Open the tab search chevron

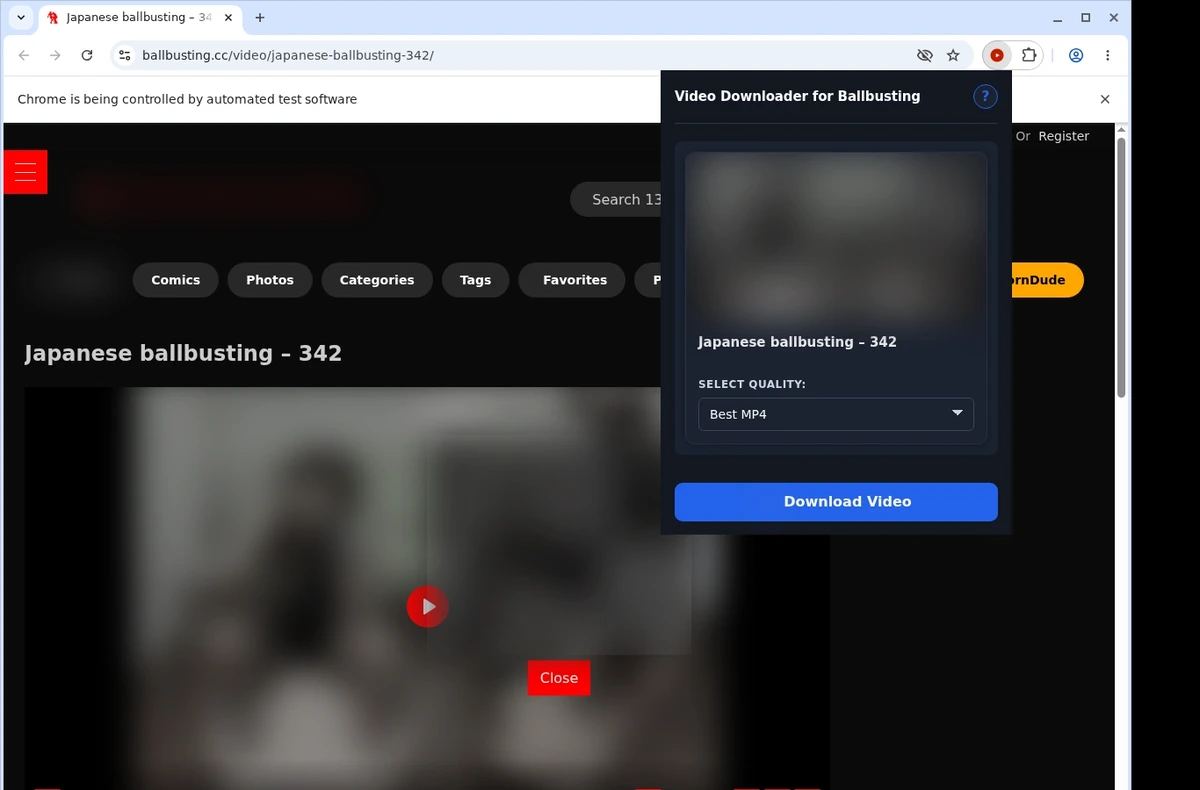click(21, 18)
